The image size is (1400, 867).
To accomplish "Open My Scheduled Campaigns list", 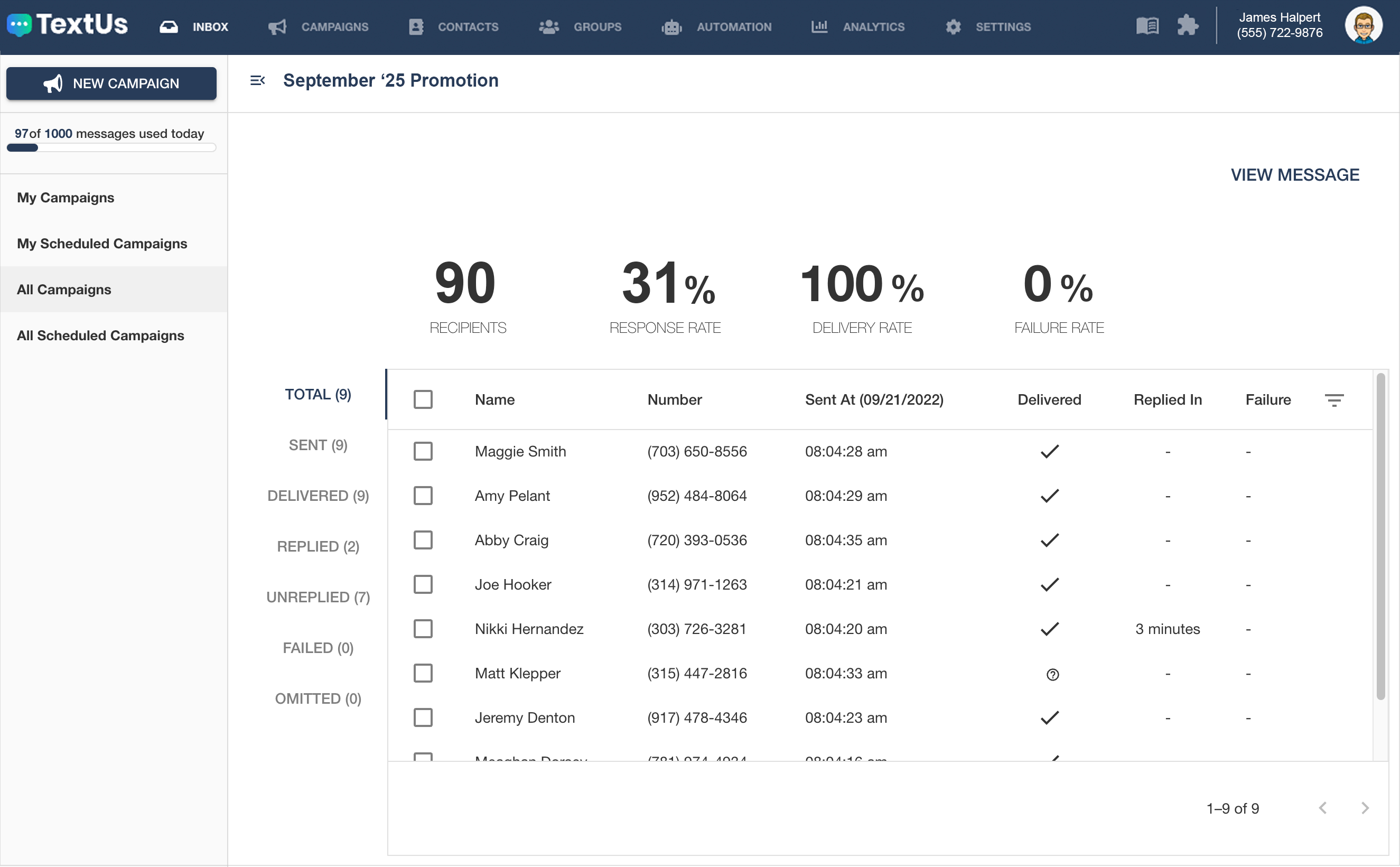I will coord(102,244).
